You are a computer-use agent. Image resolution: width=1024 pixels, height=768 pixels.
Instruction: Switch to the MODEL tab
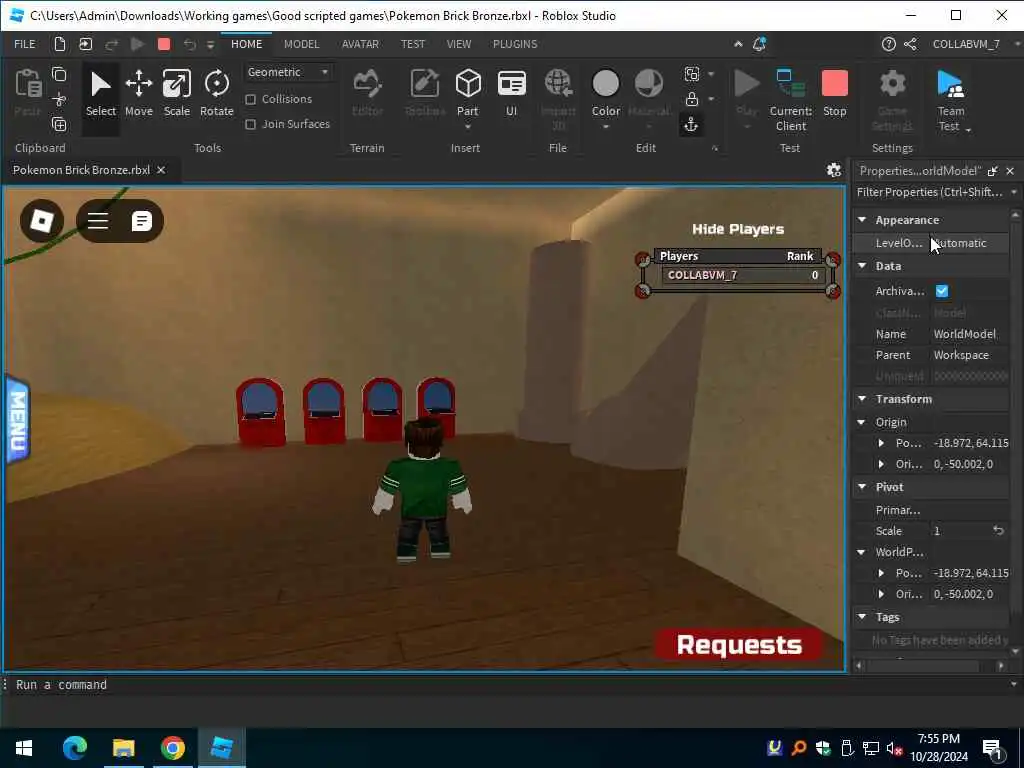coord(301,44)
